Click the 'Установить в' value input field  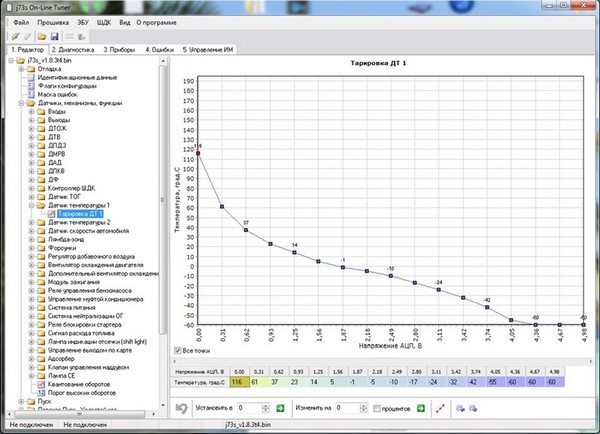click(249, 408)
